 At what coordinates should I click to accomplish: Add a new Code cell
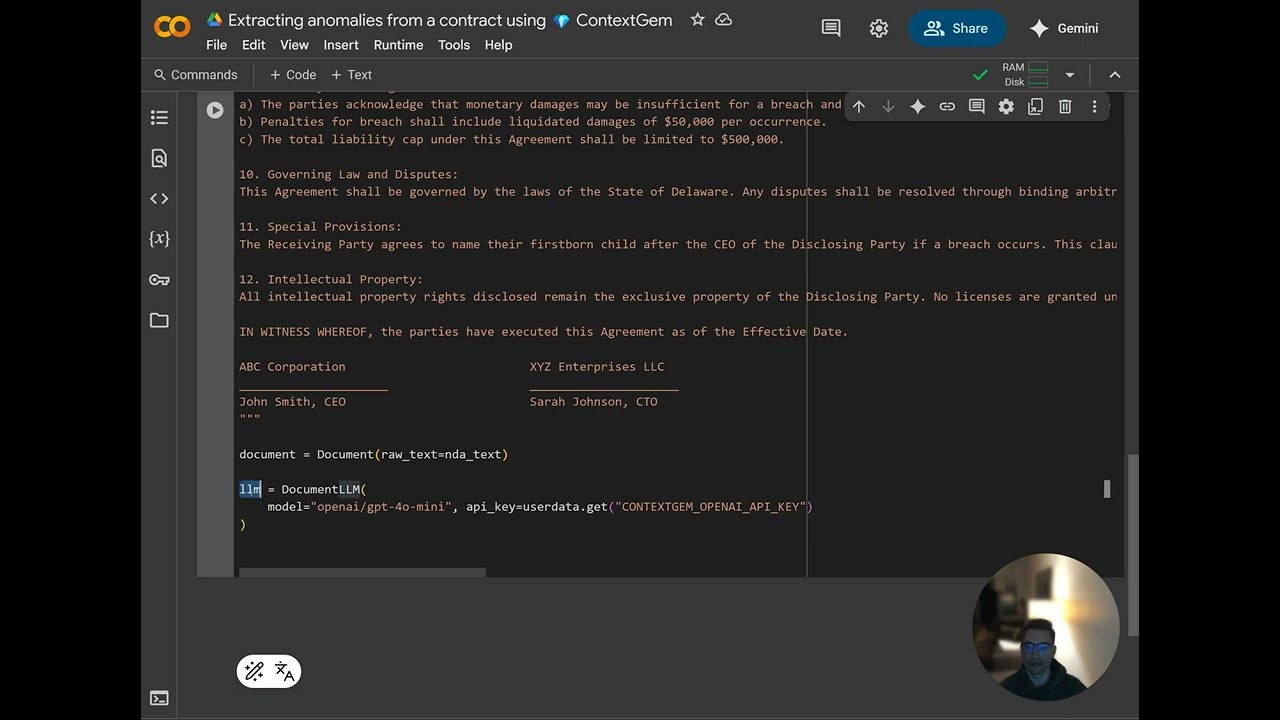click(x=293, y=75)
